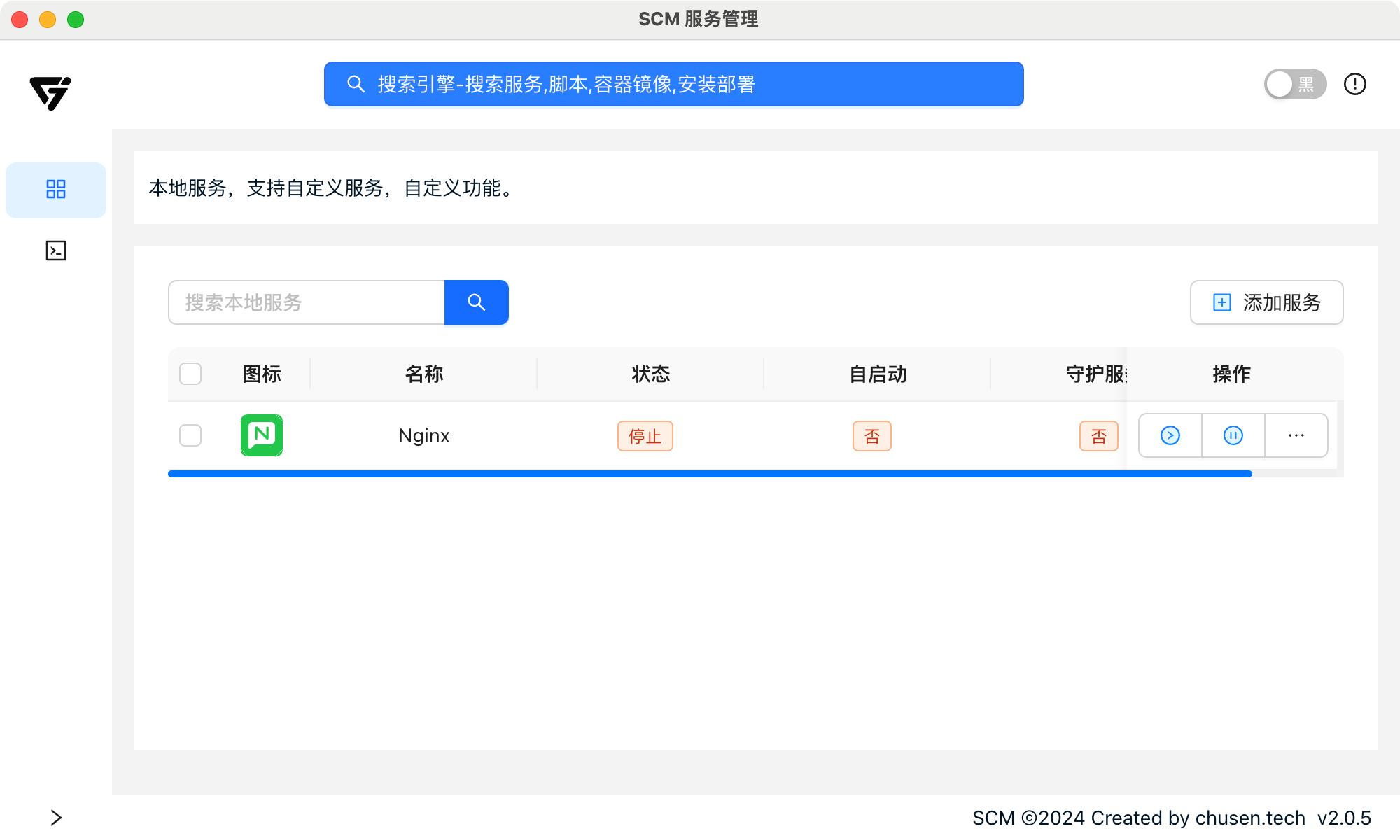Start the Nginx service with play icon
The width and height of the screenshot is (1400, 840).
coord(1170,435)
